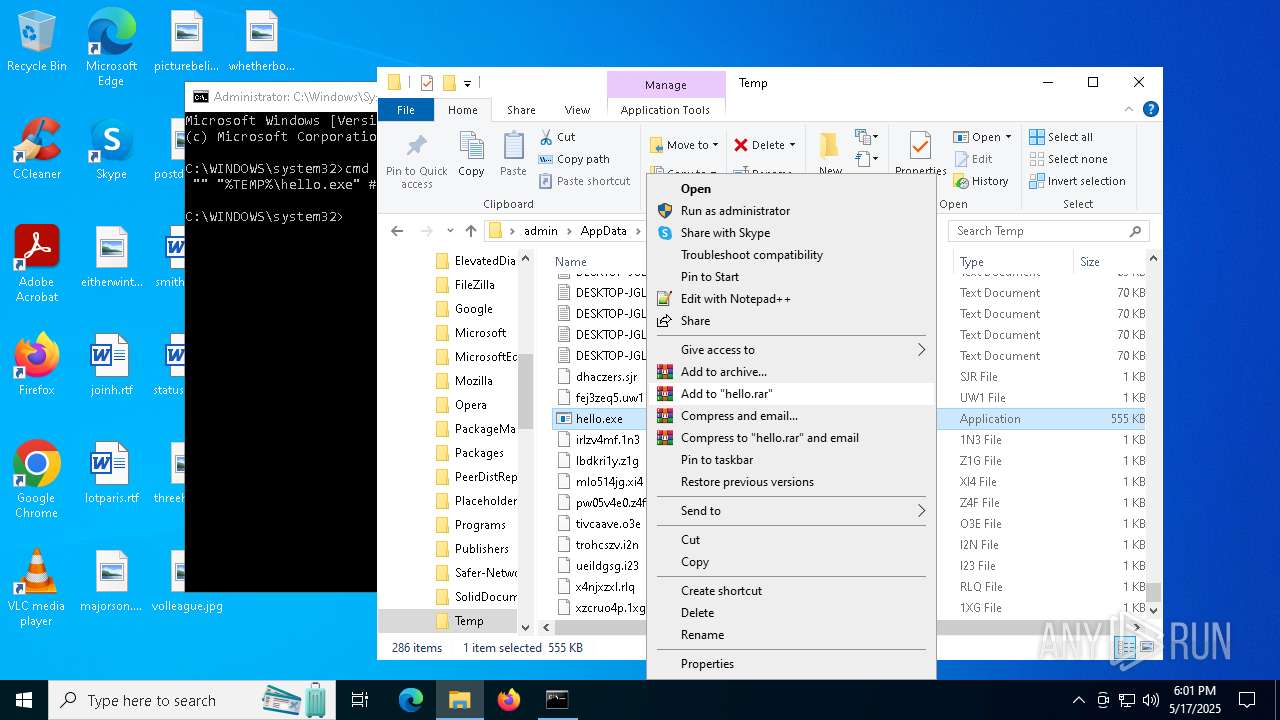Viewport: 1280px width, 720px height.
Task: Choose Compress and email... menu entry
Action: 790,416
